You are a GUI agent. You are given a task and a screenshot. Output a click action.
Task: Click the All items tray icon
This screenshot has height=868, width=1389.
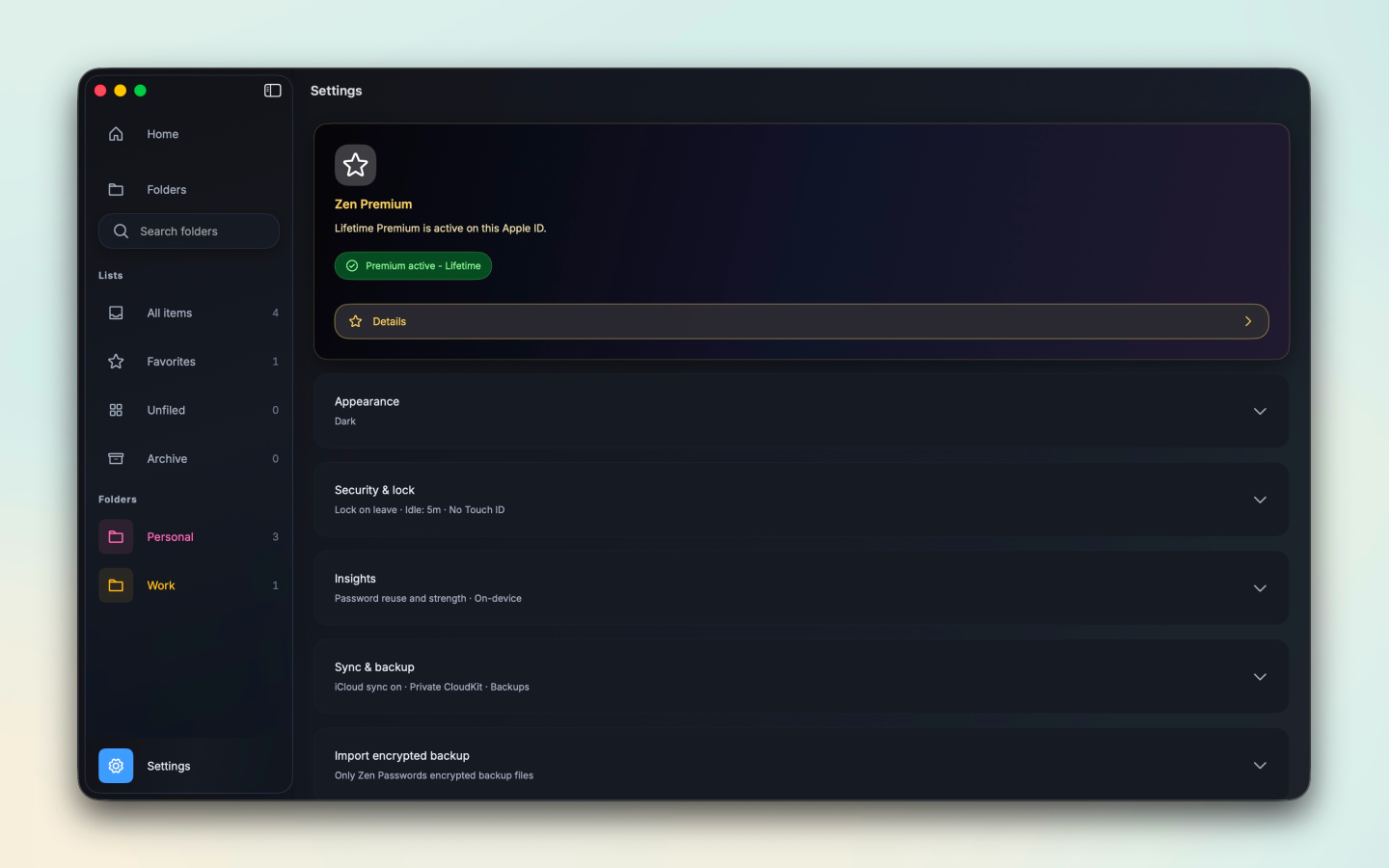point(116,313)
